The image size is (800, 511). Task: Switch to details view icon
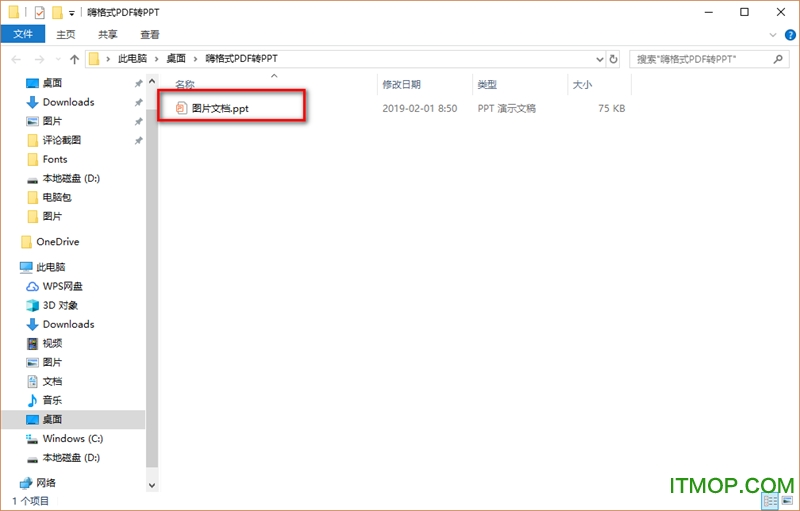pyautogui.click(x=771, y=501)
